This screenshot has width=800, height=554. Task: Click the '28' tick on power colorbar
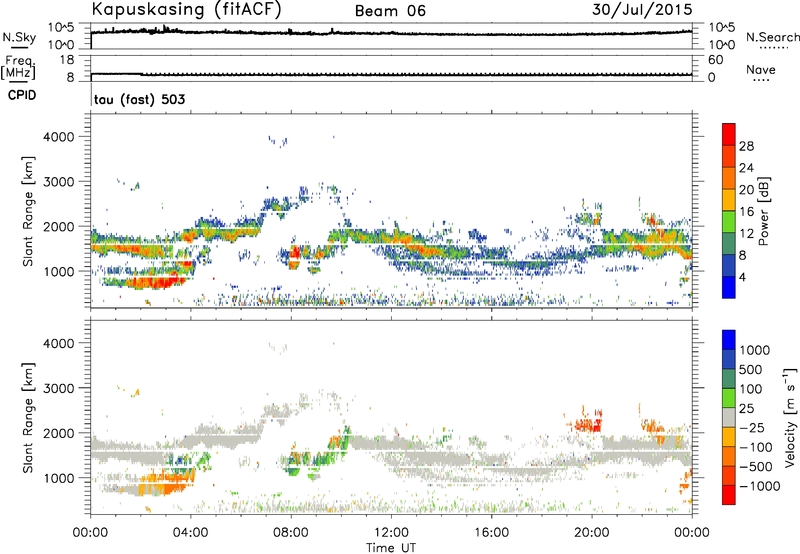click(746, 146)
